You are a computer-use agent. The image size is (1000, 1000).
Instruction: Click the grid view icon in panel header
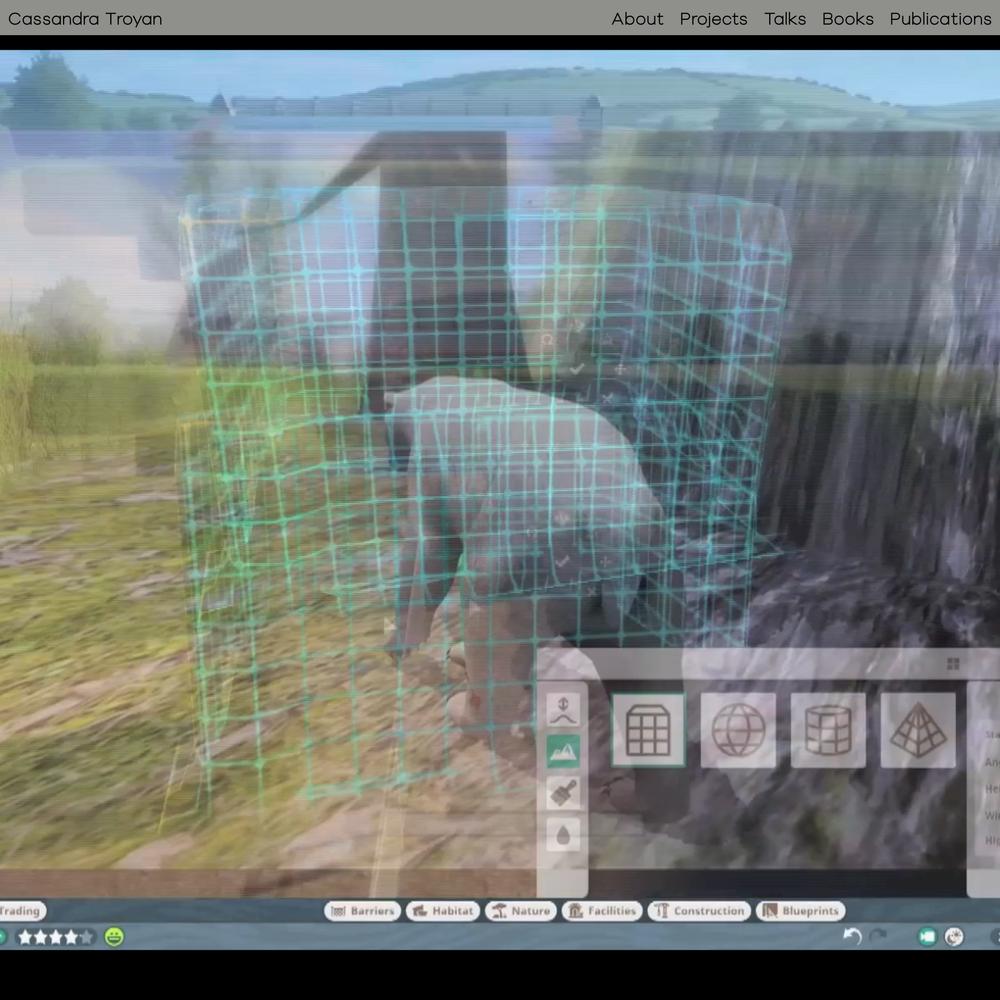953,664
